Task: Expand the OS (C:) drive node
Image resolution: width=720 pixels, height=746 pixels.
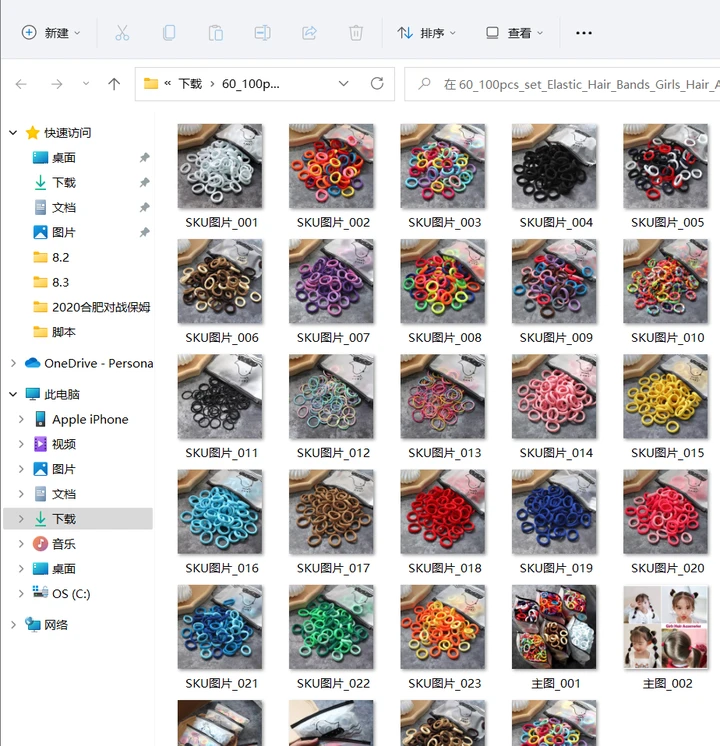Action: point(21,593)
